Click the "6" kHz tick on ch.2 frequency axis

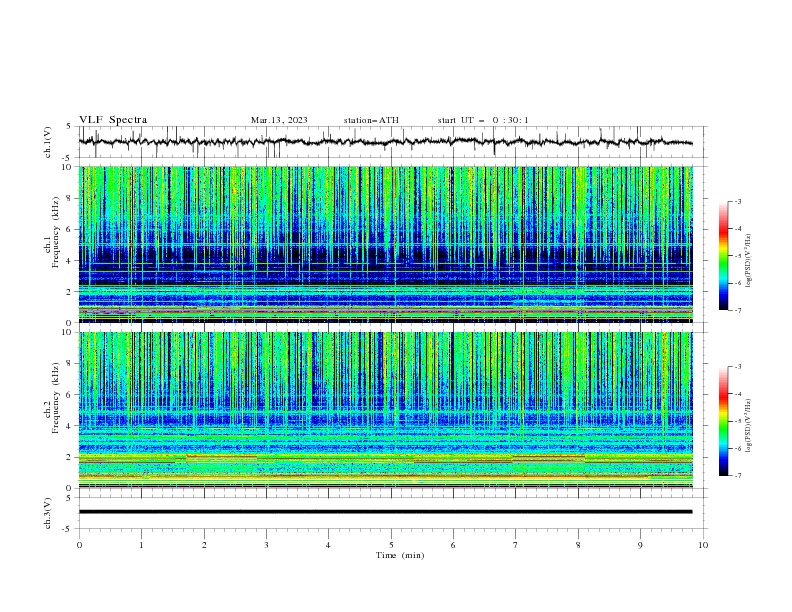tap(70, 395)
